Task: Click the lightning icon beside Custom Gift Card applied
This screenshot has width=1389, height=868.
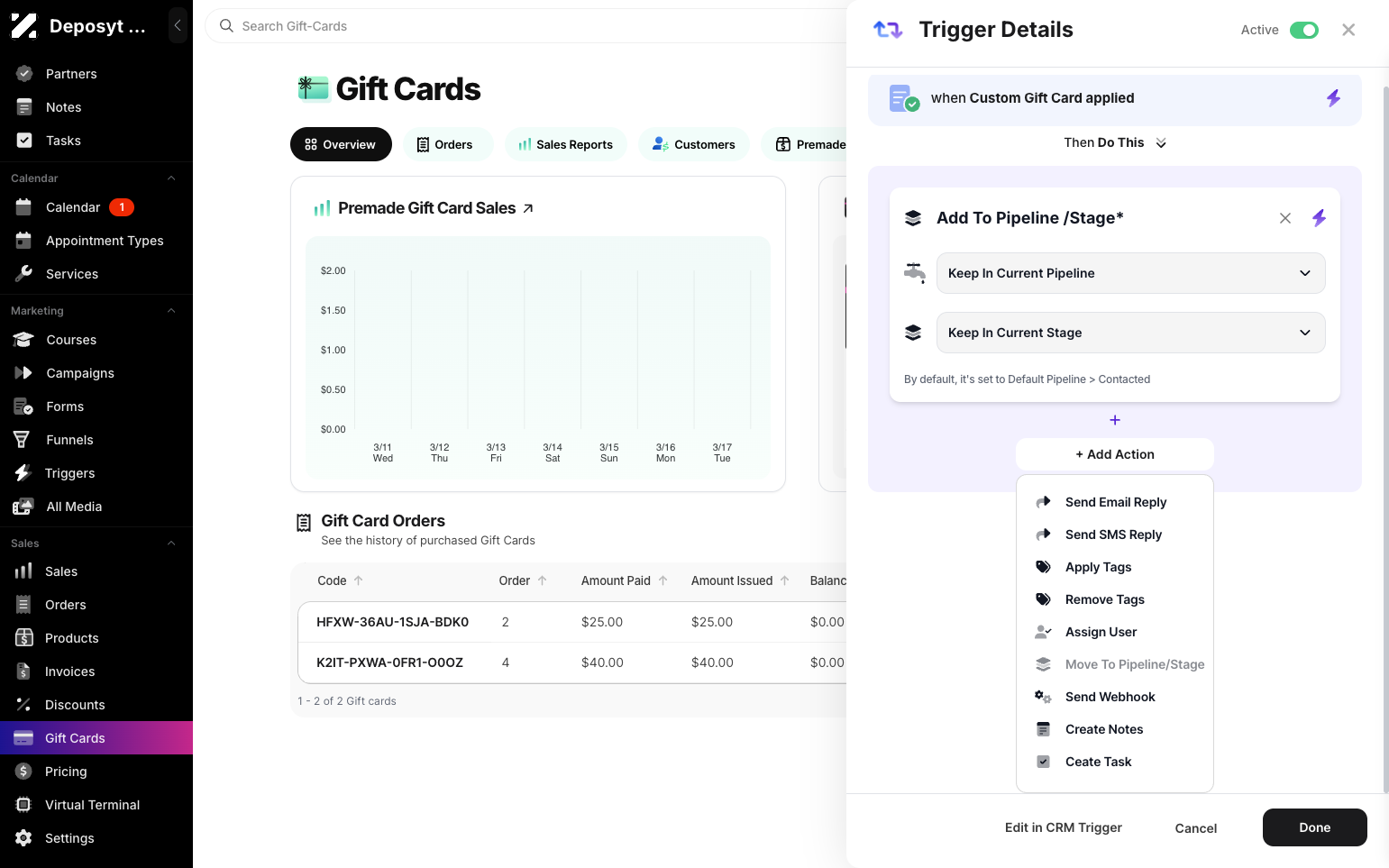Action: (1333, 98)
